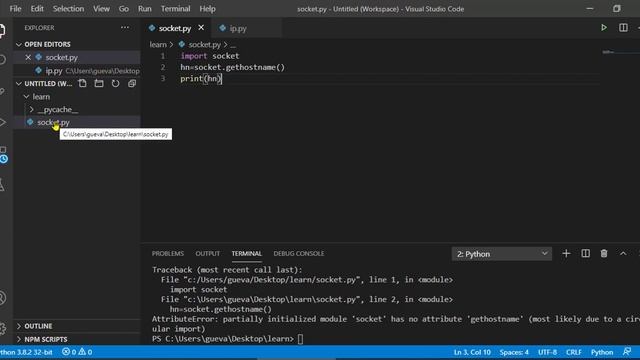Click the learn breadcrumb segment

tap(158, 44)
